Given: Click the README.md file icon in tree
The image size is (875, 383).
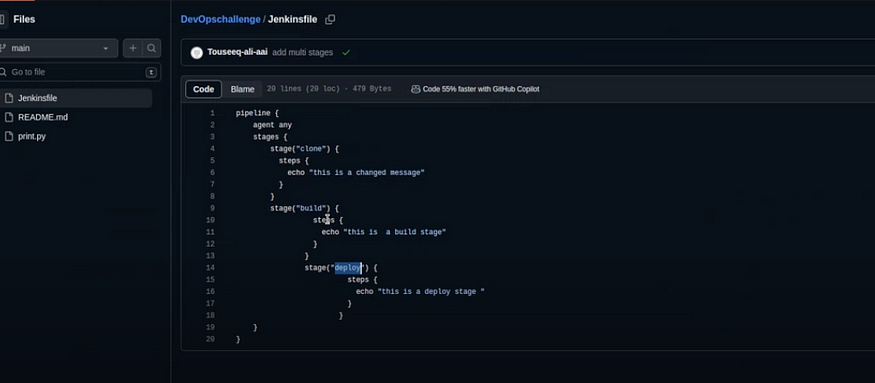Looking at the screenshot, I should point(8,117).
